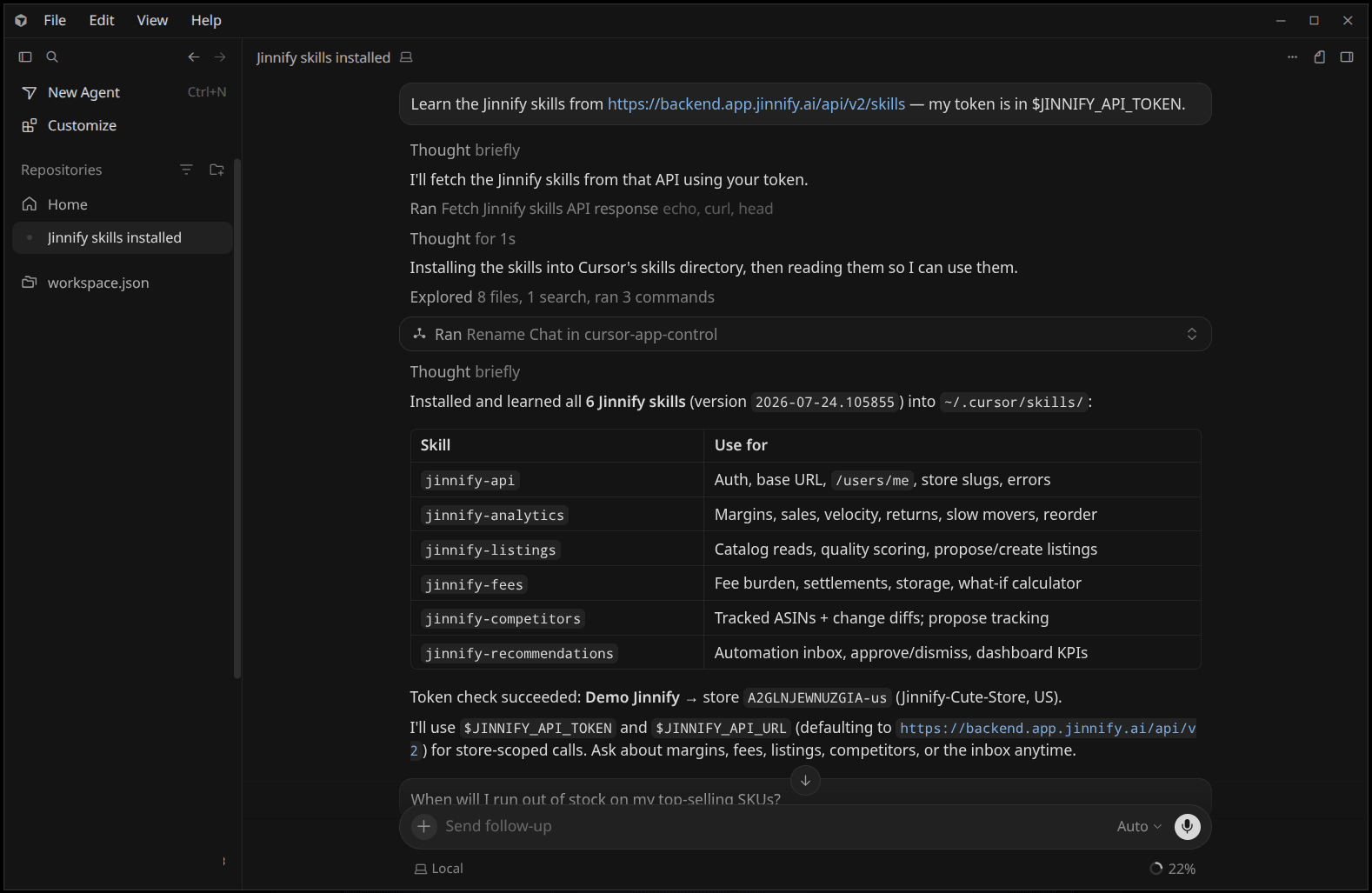Click the Jinnify skills installed header title
1372x893 pixels.
pos(323,57)
